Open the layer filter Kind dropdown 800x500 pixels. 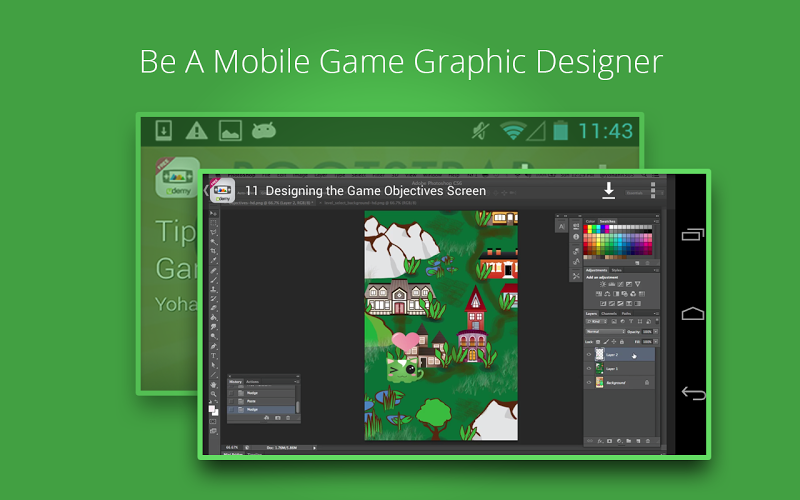(596, 321)
